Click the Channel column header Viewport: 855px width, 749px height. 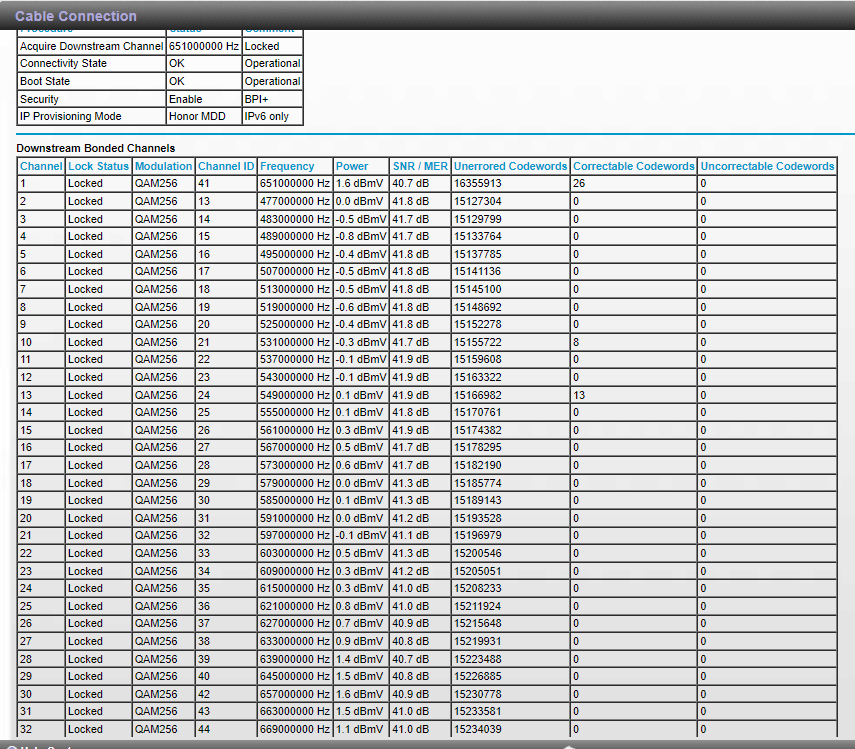41,166
